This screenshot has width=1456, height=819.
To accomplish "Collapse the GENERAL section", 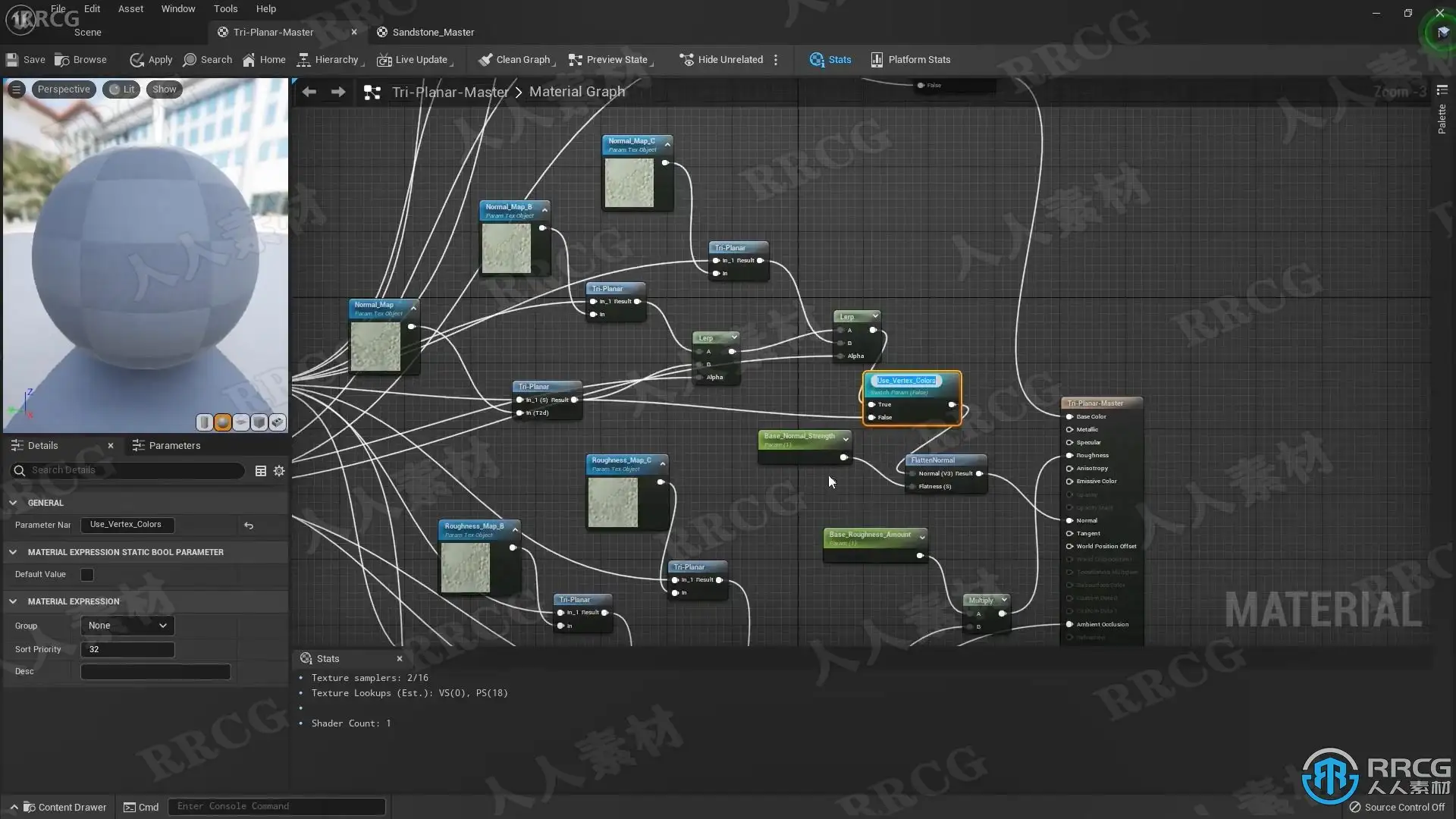I will tap(13, 503).
